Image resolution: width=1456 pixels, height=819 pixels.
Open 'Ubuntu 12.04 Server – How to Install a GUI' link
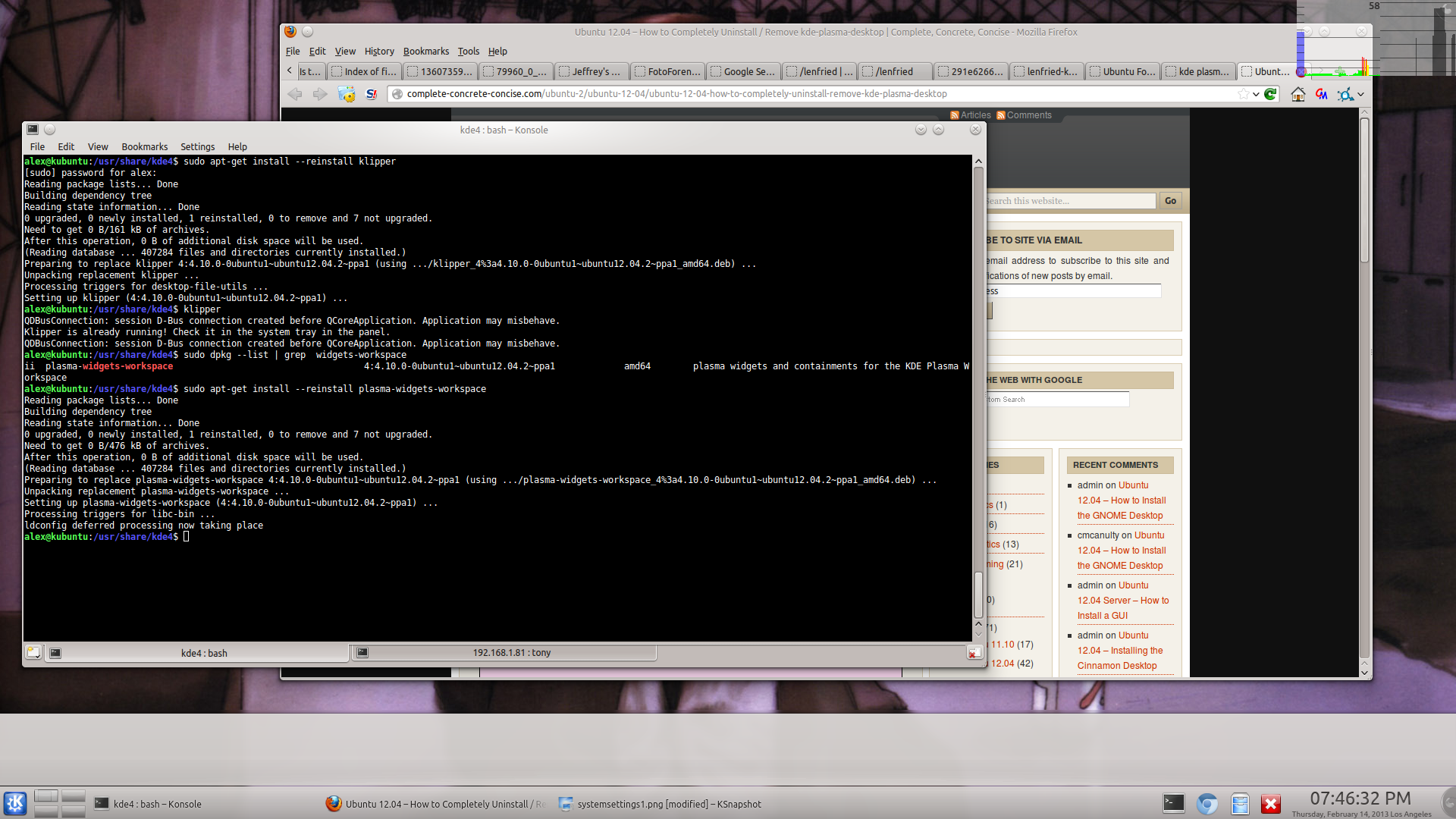click(x=1123, y=601)
